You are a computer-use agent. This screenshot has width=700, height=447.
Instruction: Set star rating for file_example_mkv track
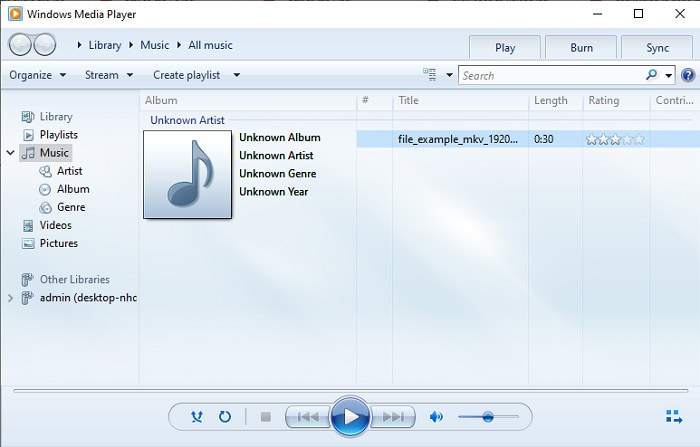coord(615,139)
